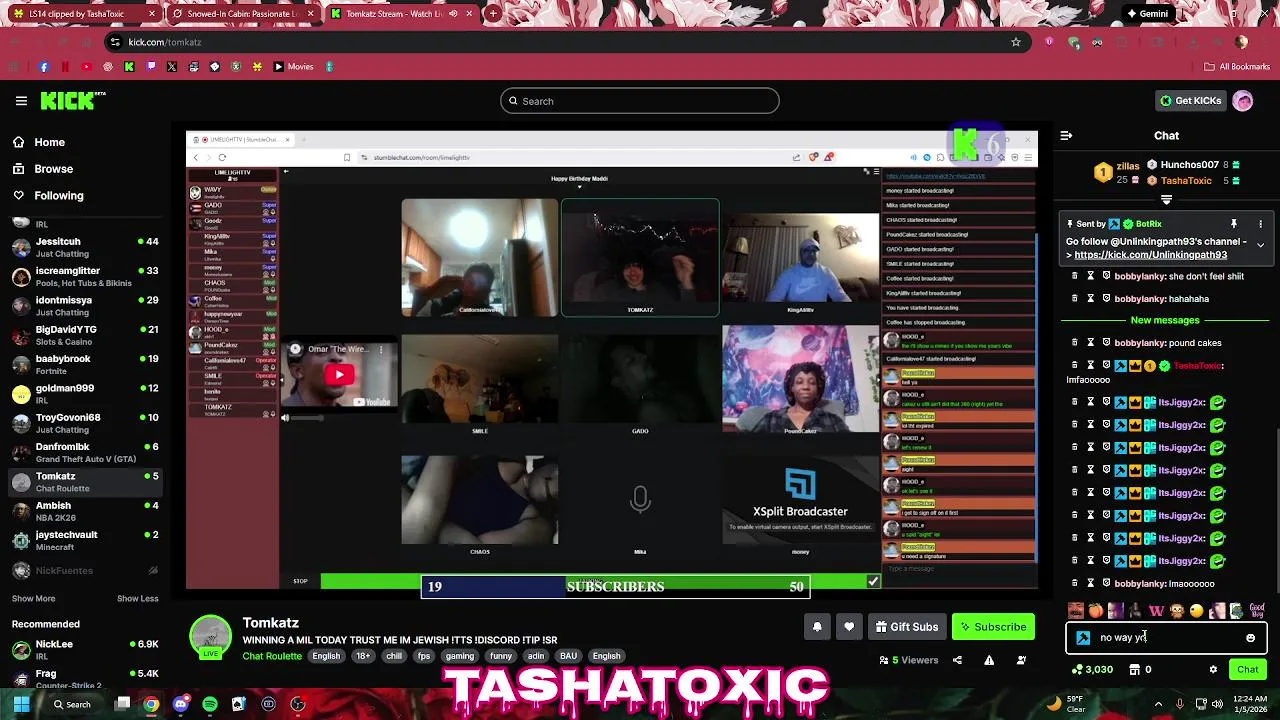Launch Spotify from the taskbar
Viewport: 1280px width, 720px height.
[x=209, y=704]
